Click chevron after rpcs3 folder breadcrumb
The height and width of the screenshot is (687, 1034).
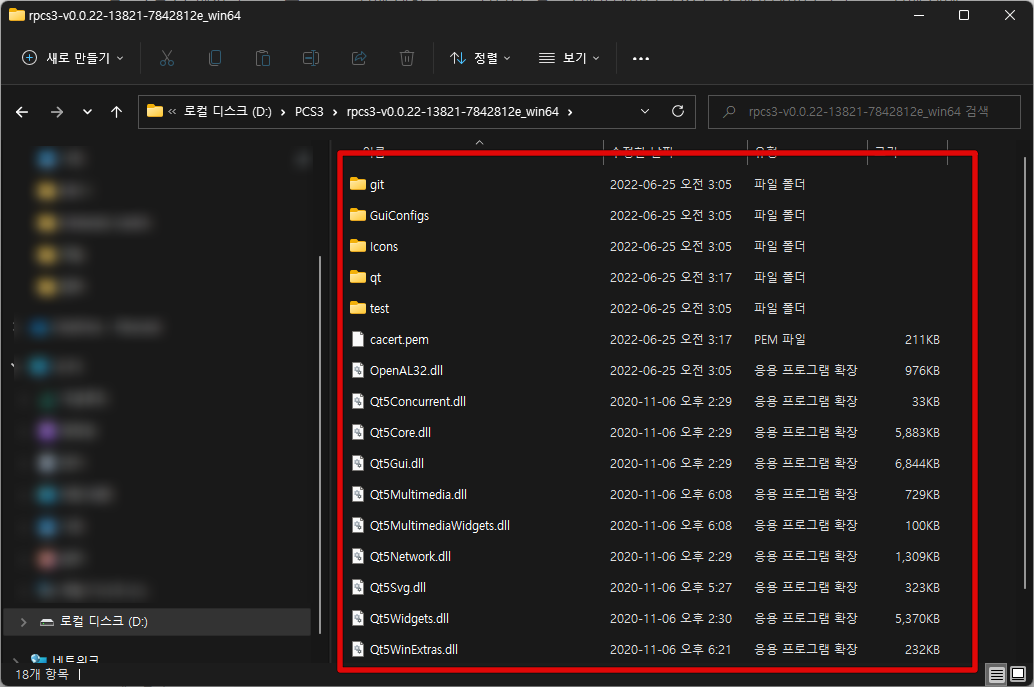(570, 112)
